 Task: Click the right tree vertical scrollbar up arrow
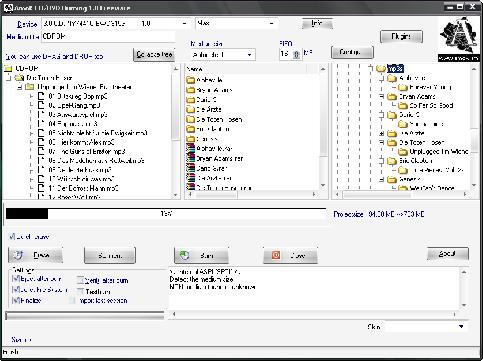pos(474,69)
